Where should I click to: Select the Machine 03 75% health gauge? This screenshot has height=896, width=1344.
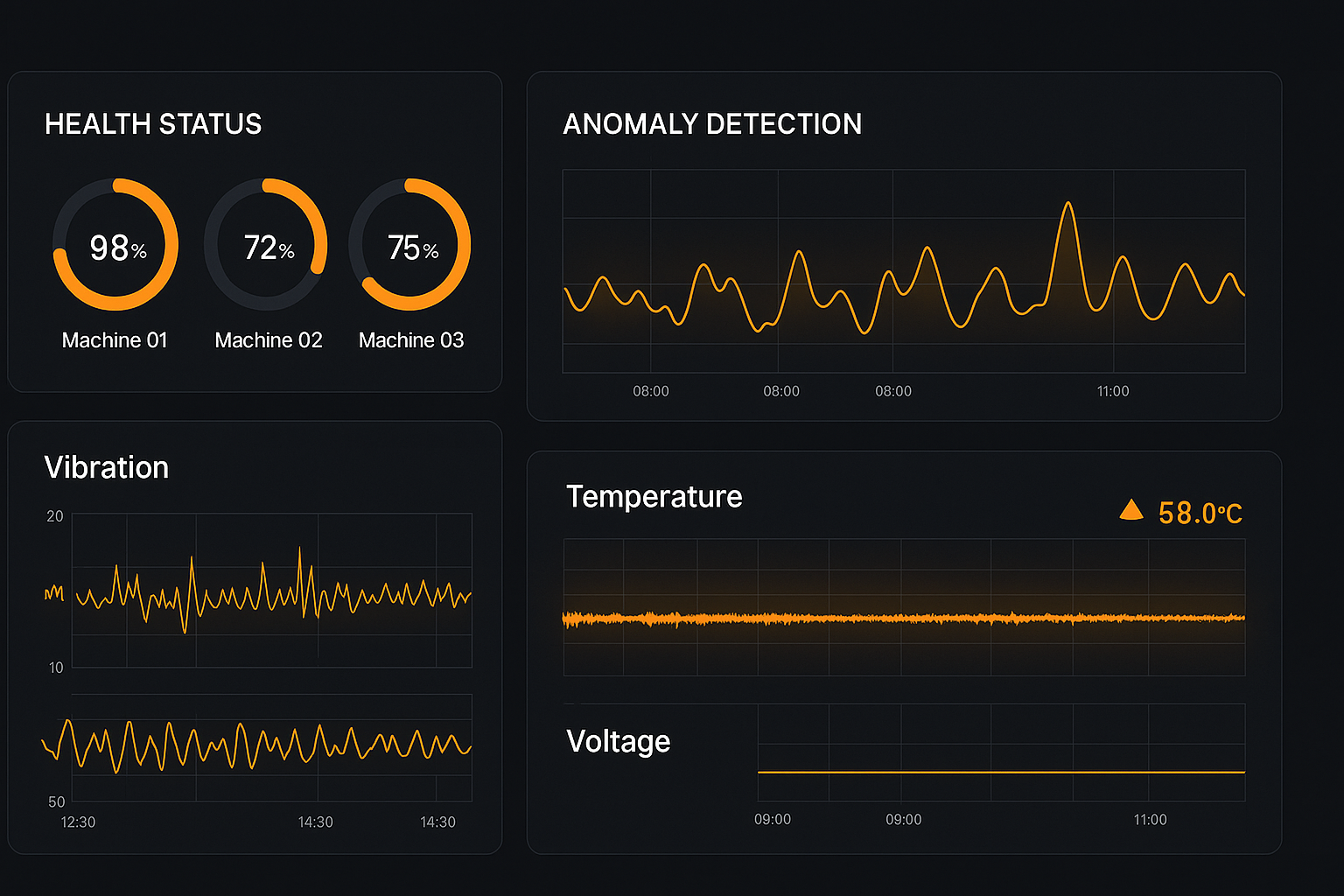410,245
